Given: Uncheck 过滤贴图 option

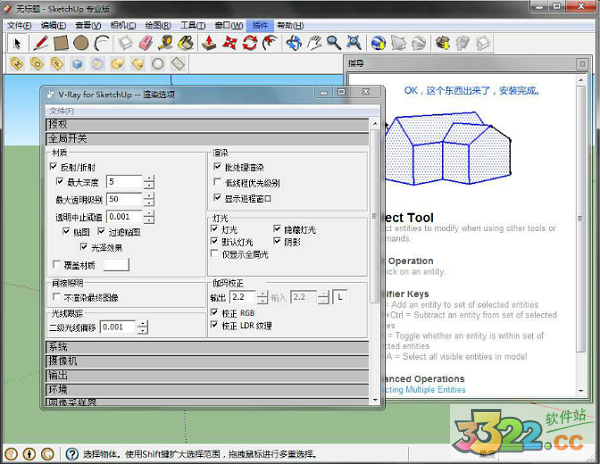Looking at the screenshot, I should pyautogui.click(x=101, y=231).
